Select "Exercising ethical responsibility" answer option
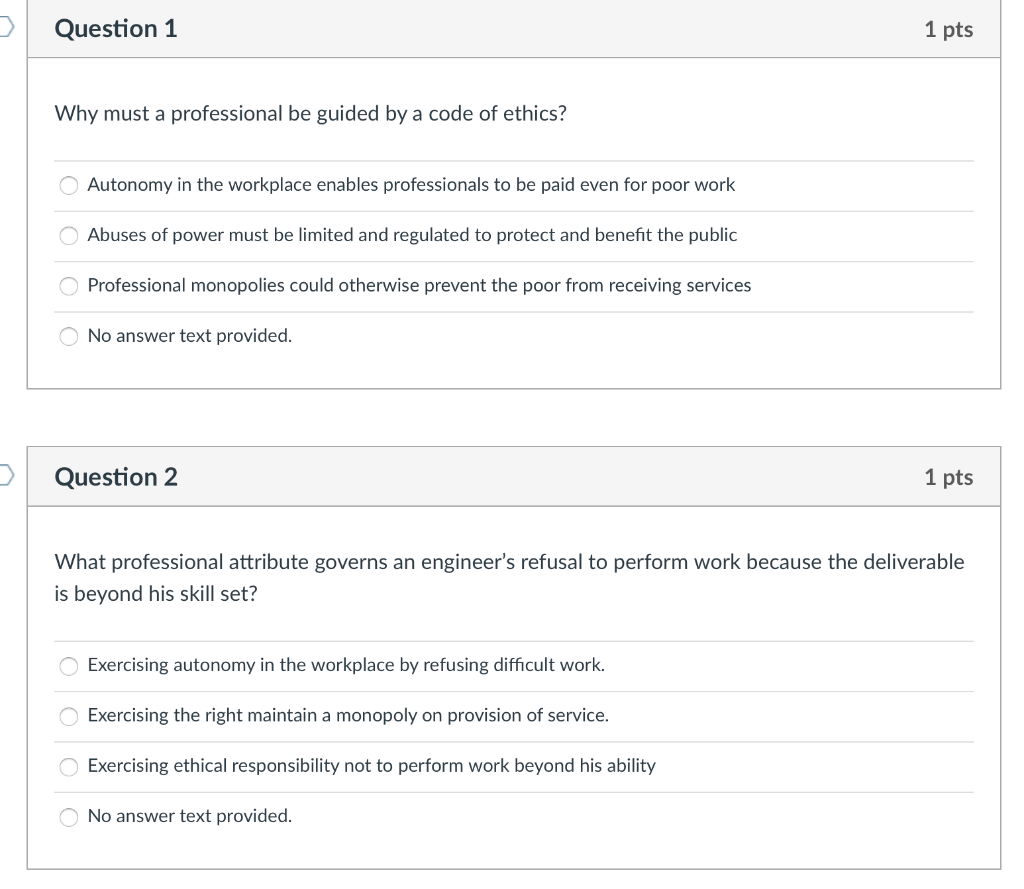1024x889 pixels. [68, 767]
